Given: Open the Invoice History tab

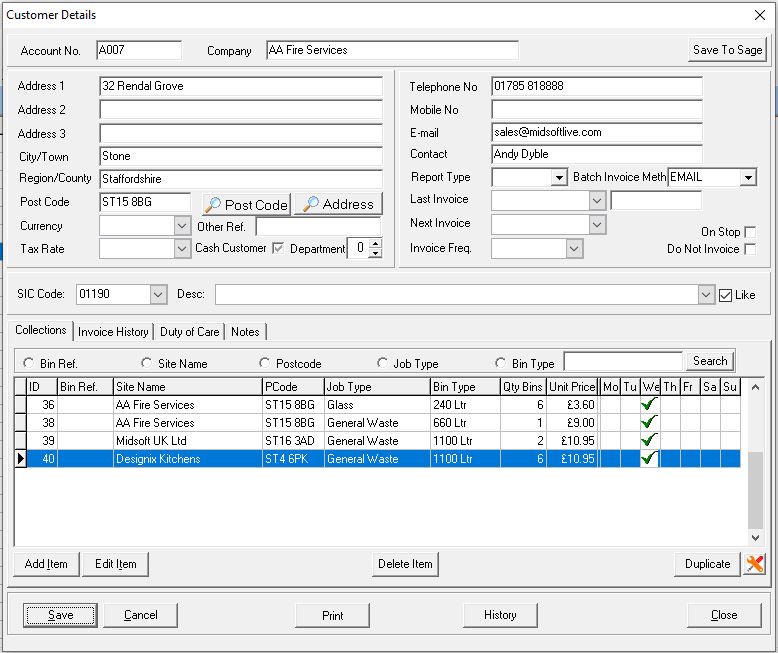Looking at the screenshot, I should tap(113, 332).
